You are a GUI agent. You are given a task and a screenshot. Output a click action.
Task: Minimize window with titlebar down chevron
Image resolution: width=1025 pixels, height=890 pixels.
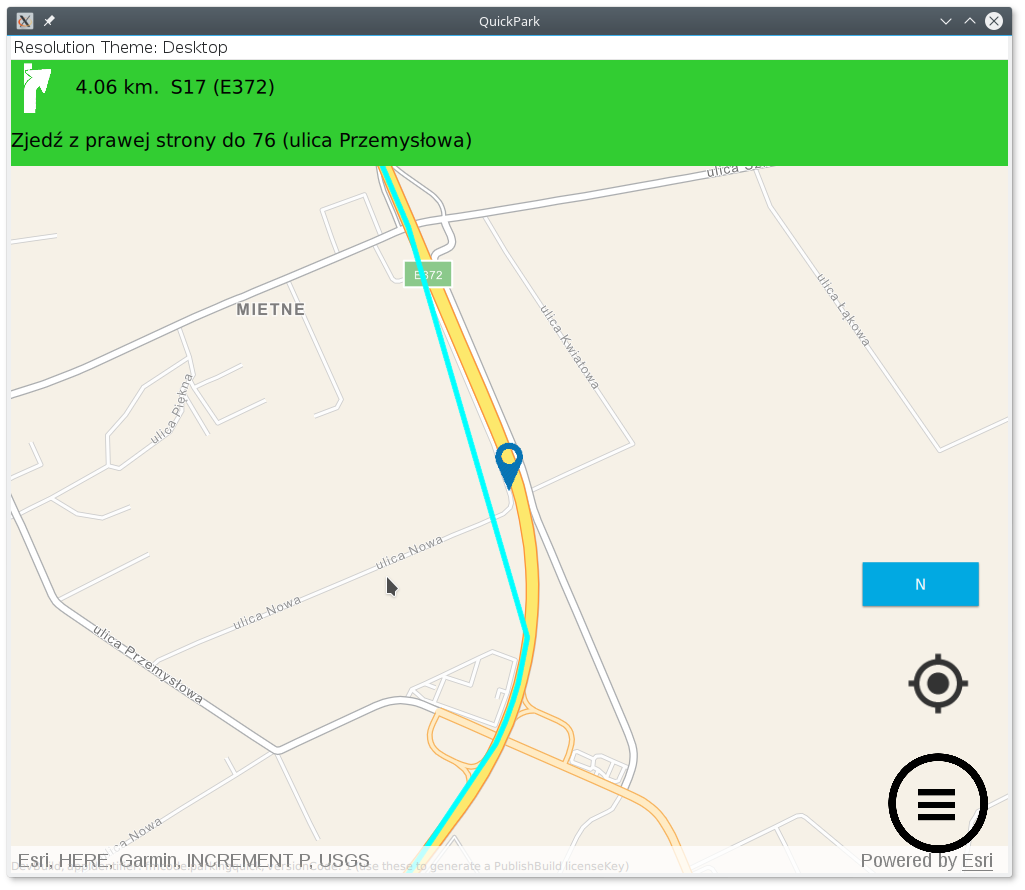click(945, 21)
